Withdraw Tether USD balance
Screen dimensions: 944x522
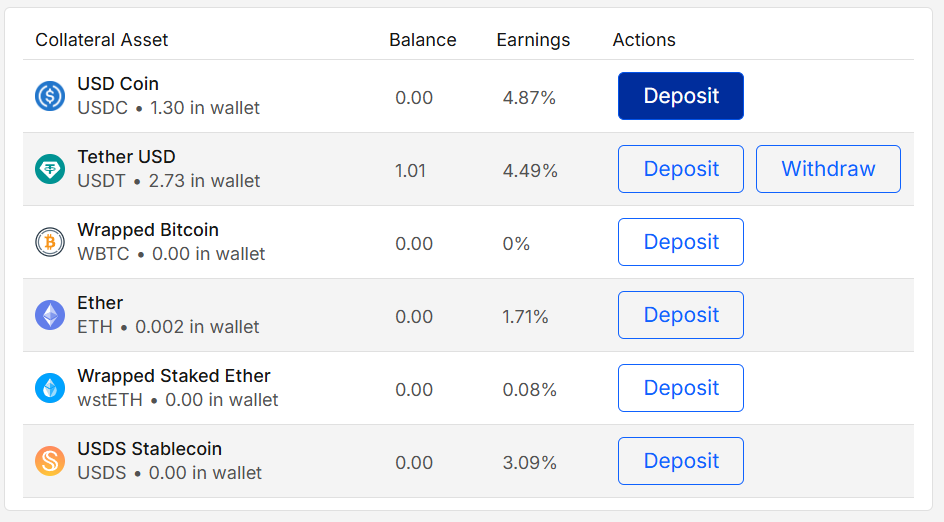828,169
